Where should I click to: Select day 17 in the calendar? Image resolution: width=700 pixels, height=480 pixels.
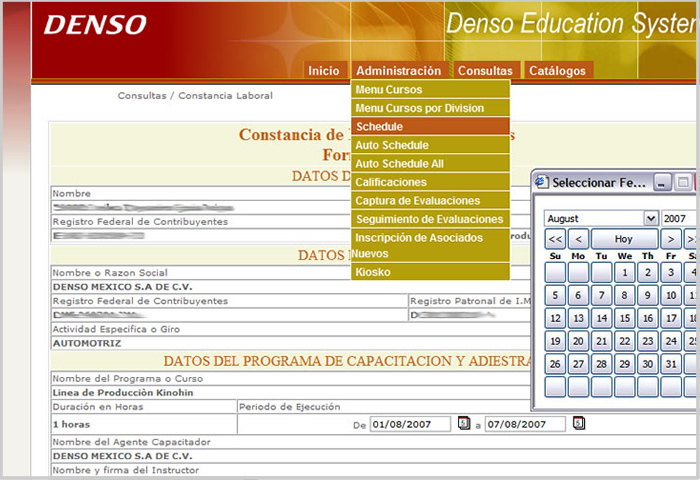coord(671,318)
